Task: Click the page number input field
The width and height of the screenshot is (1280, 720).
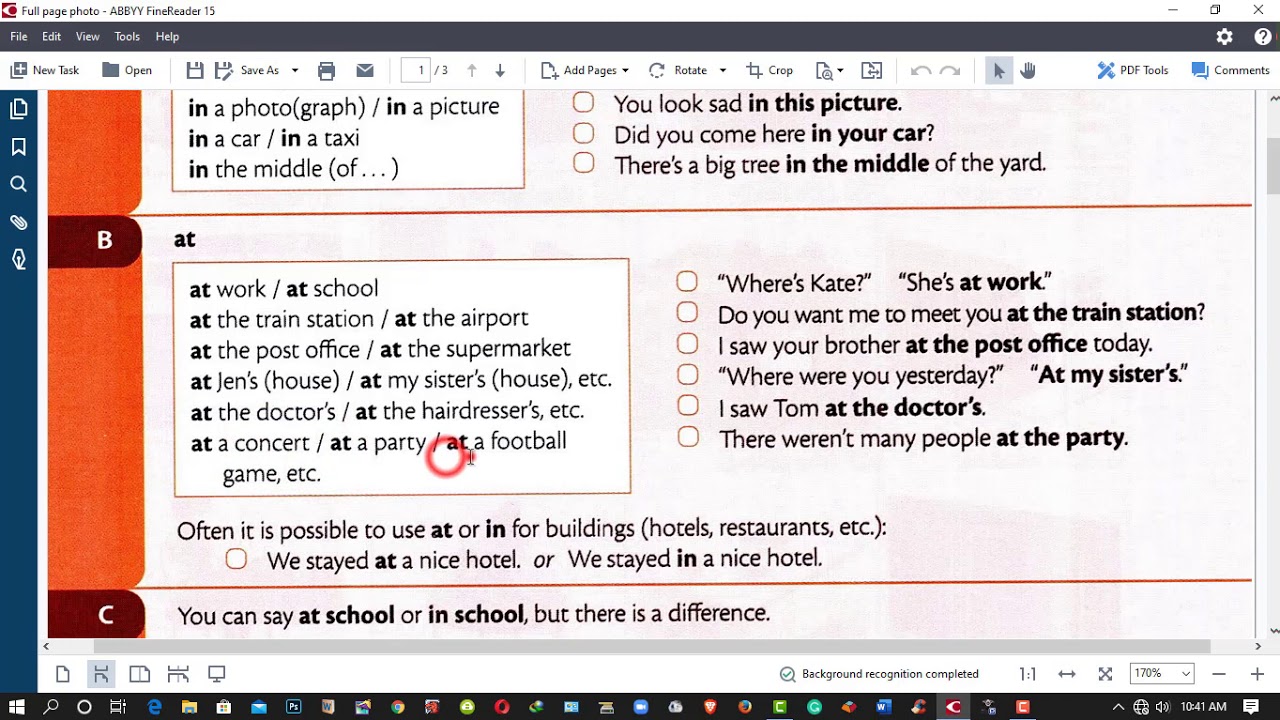Action: [x=415, y=70]
